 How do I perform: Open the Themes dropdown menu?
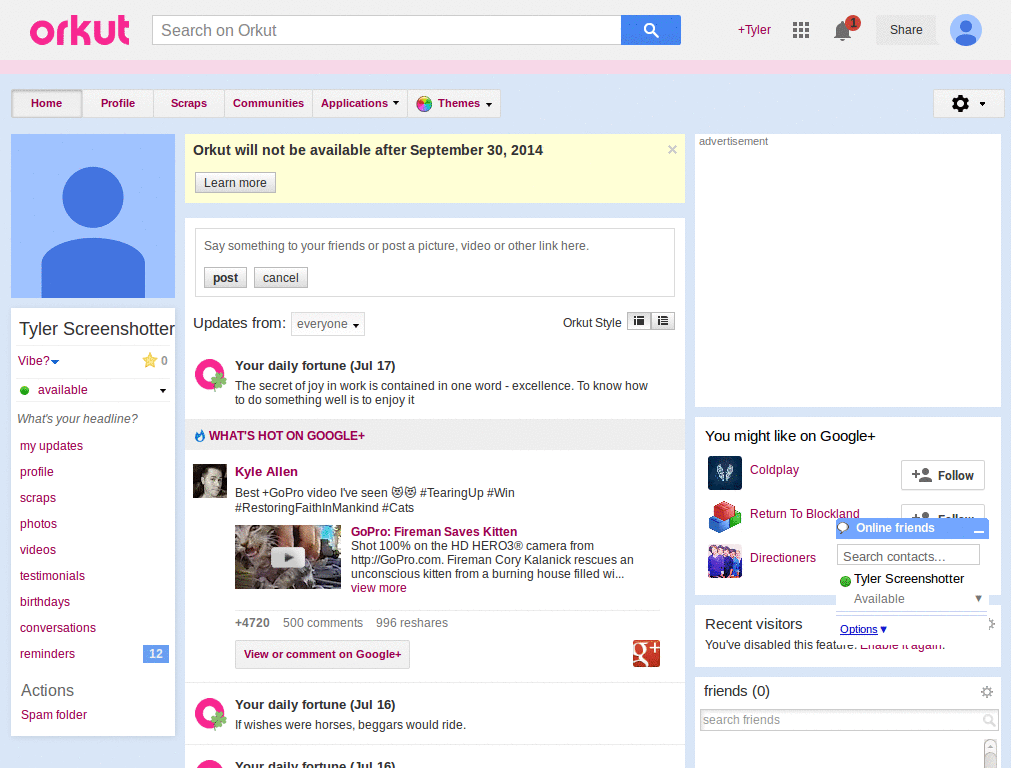[x=455, y=103]
